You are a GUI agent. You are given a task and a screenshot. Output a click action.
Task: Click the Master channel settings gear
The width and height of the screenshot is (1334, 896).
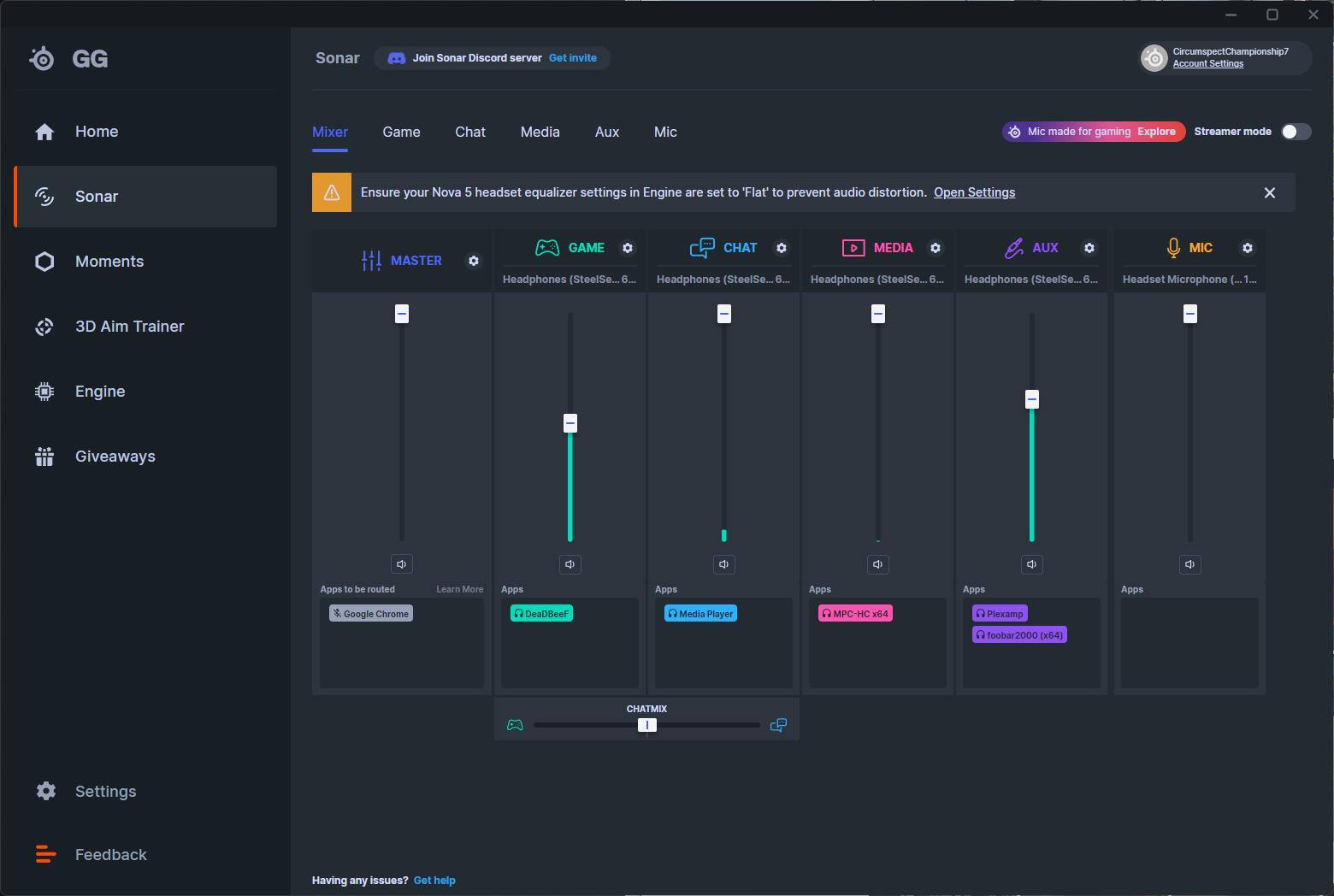[x=474, y=261]
